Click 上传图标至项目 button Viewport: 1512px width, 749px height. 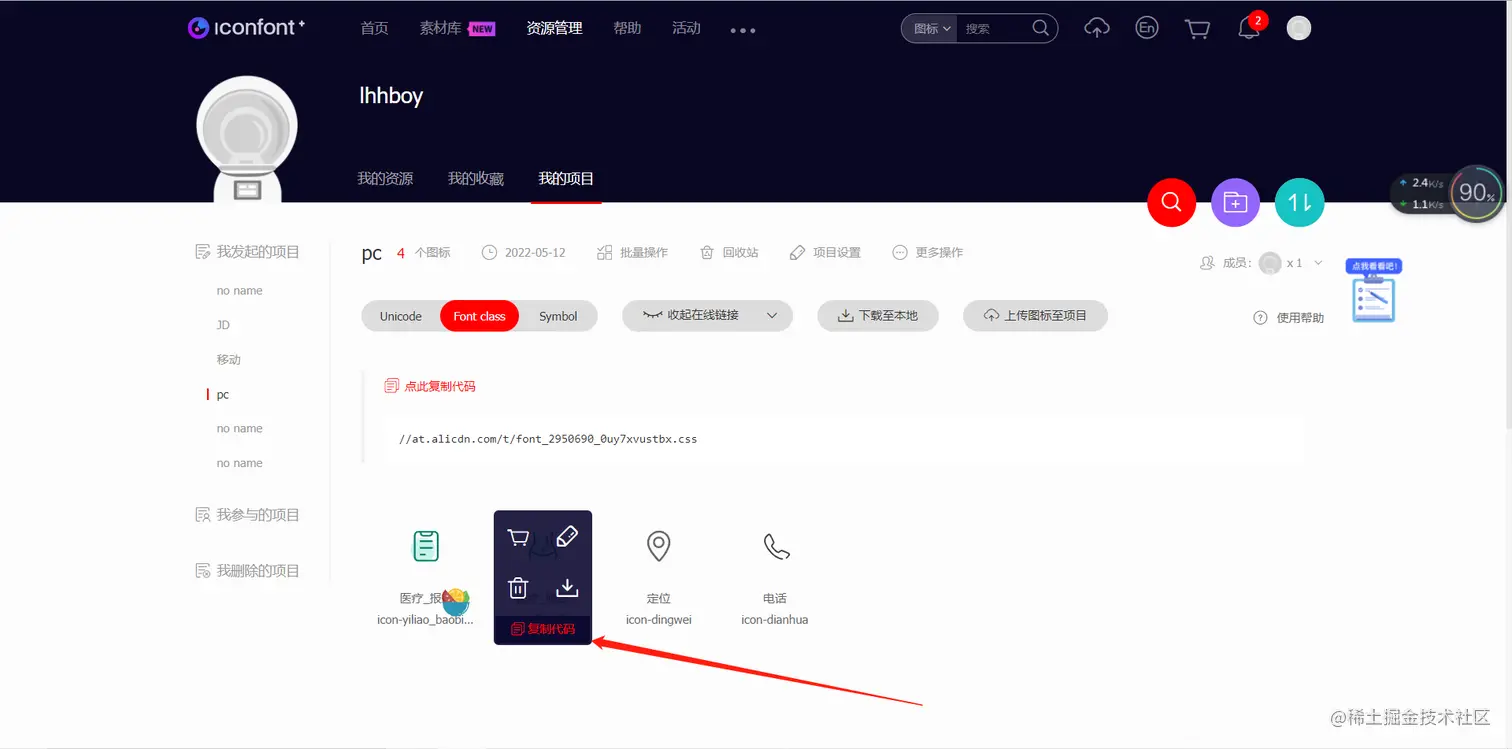point(1035,315)
